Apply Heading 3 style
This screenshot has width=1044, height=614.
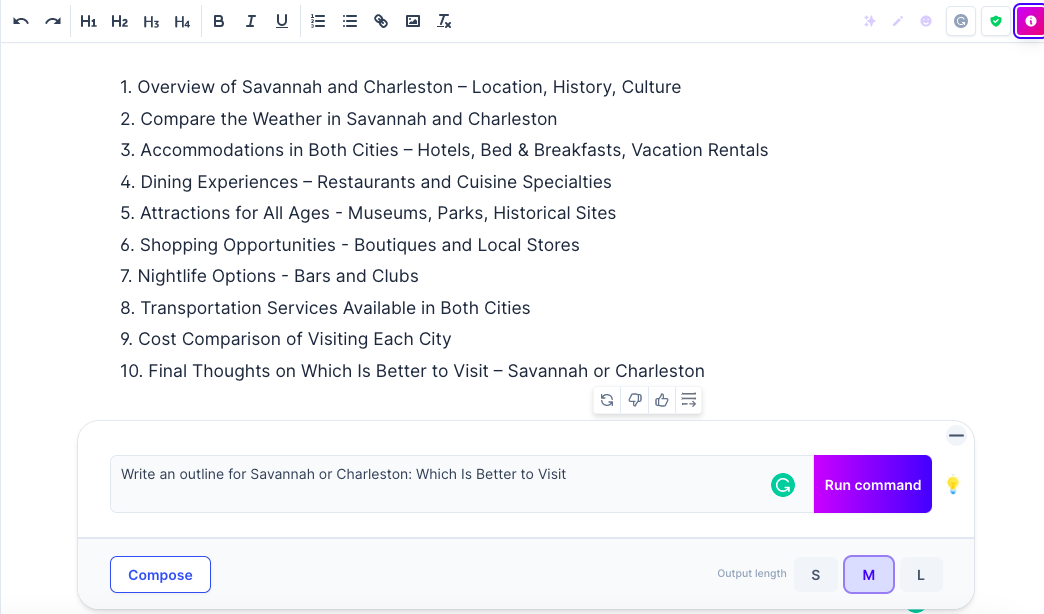pos(151,21)
